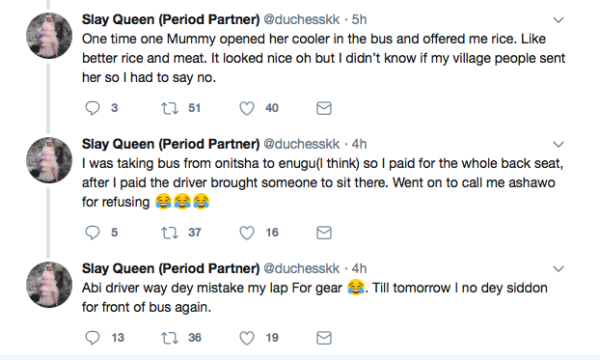The image size is (600, 360).
Task: Like the tweet about Mummy's rice
Action: click(247, 108)
